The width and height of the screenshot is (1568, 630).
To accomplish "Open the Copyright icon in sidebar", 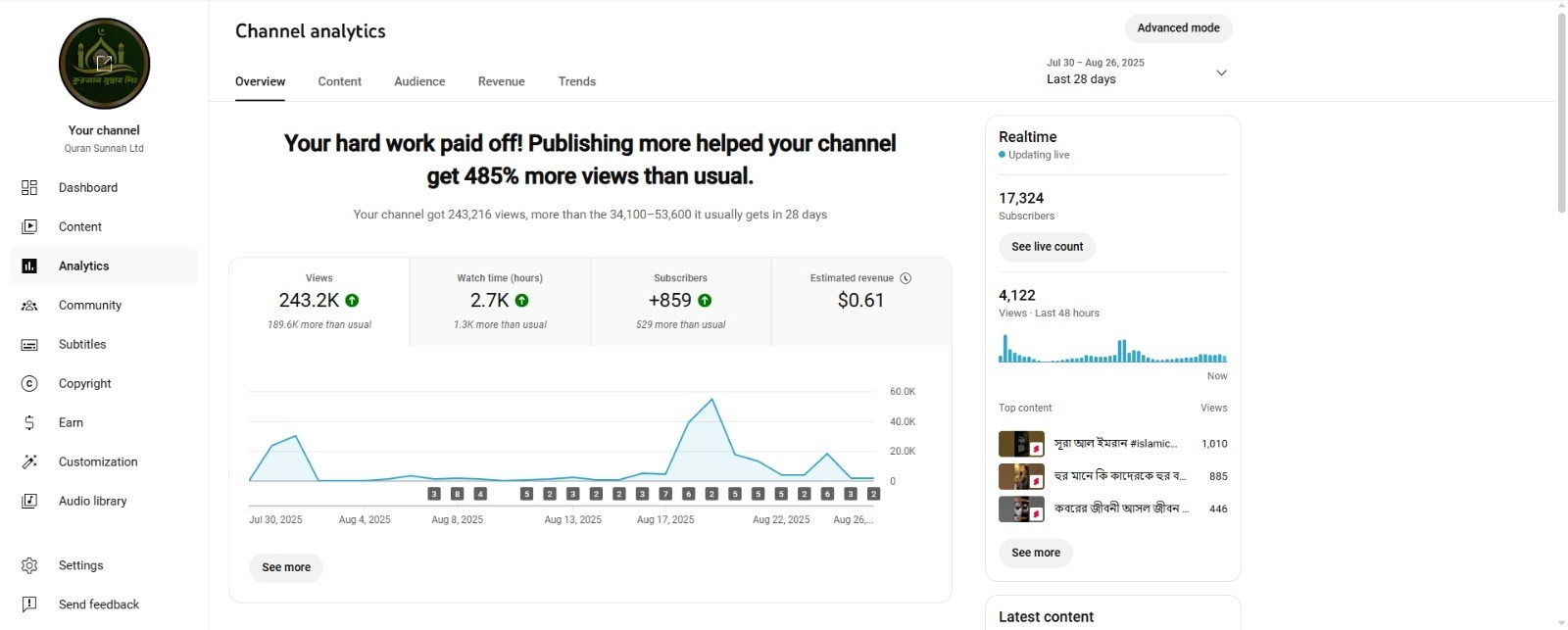I will pos(29,383).
